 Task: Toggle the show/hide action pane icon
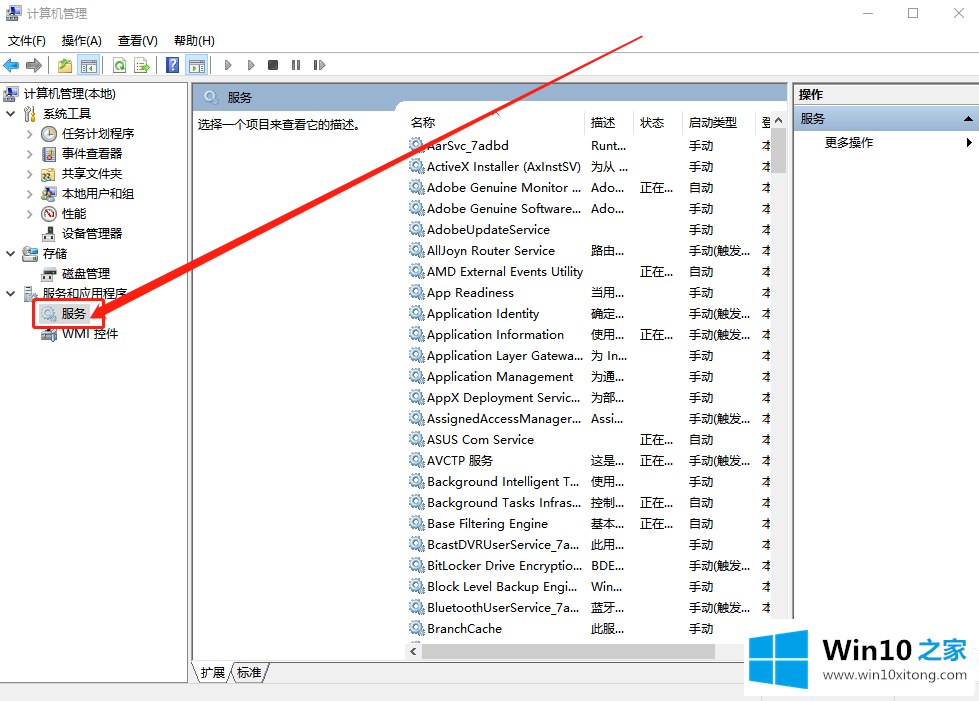[197, 65]
